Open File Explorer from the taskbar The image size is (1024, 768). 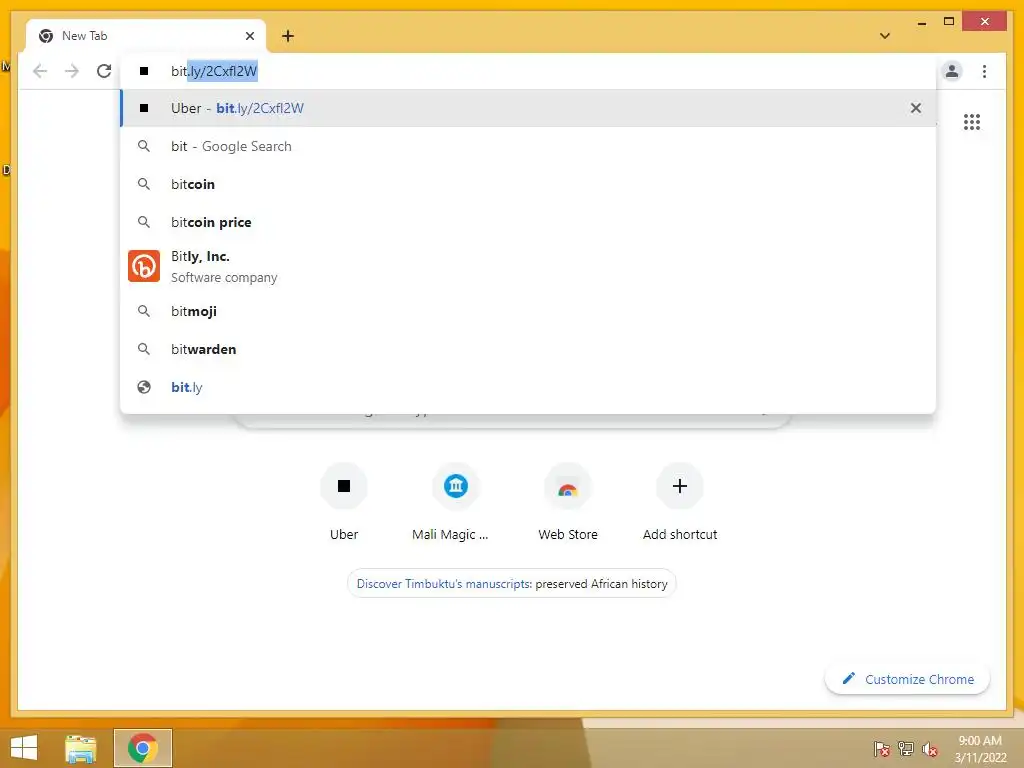(x=81, y=748)
